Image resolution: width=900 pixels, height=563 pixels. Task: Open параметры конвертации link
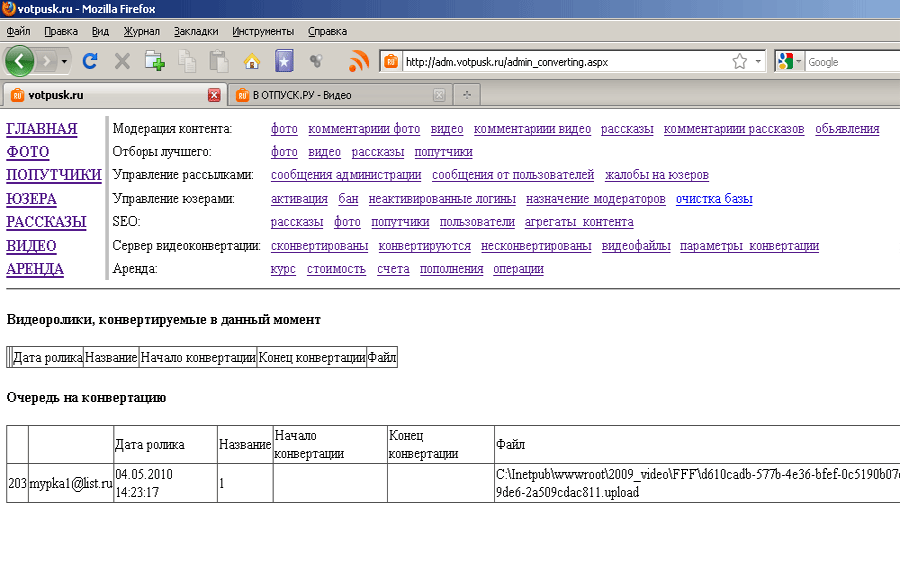tap(750, 246)
